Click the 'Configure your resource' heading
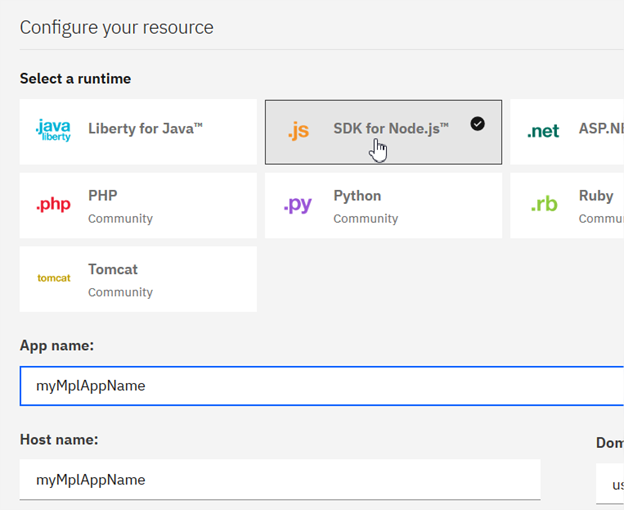 click(x=117, y=28)
